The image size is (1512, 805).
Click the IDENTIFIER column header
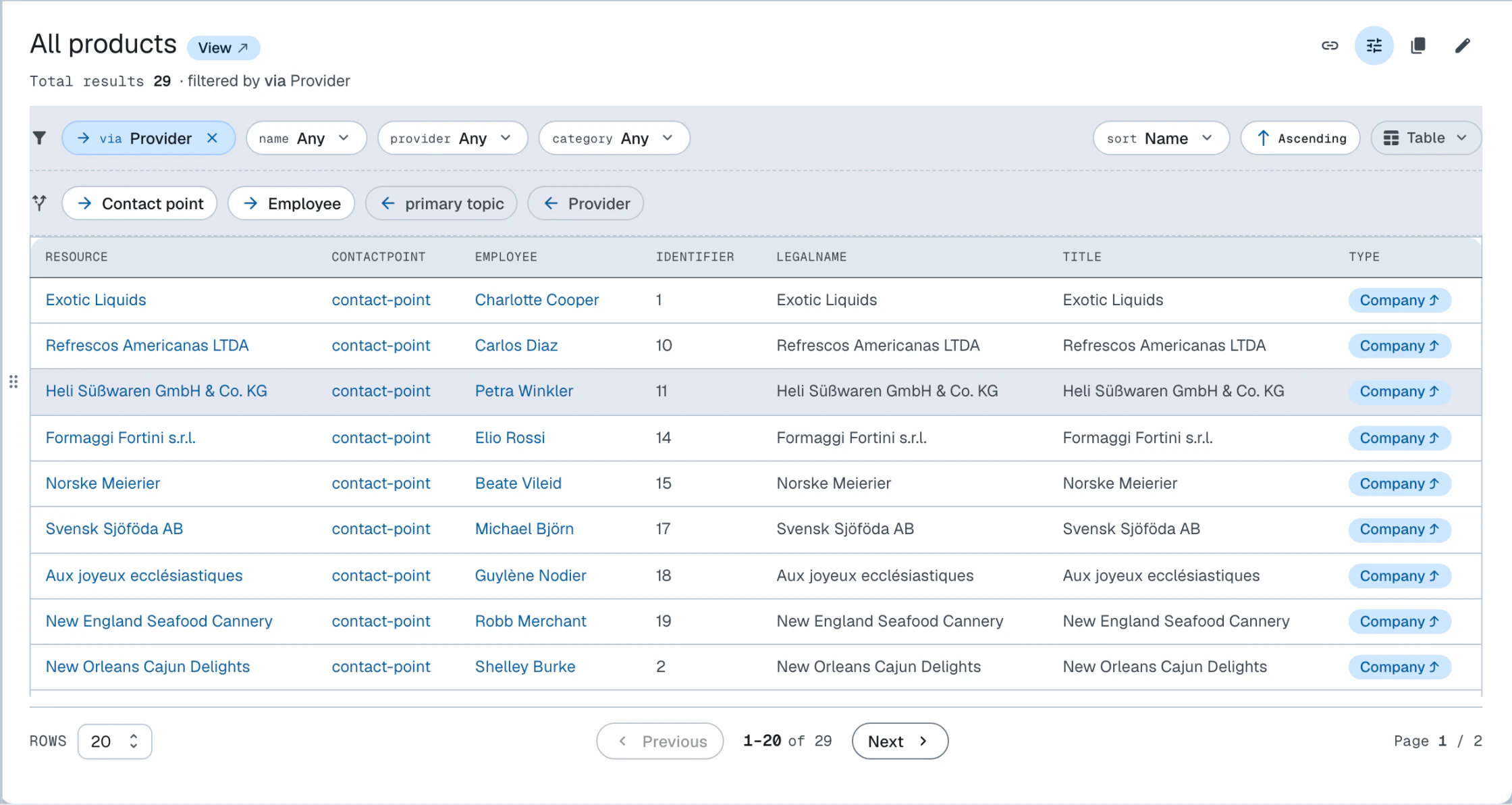point(695,257)
